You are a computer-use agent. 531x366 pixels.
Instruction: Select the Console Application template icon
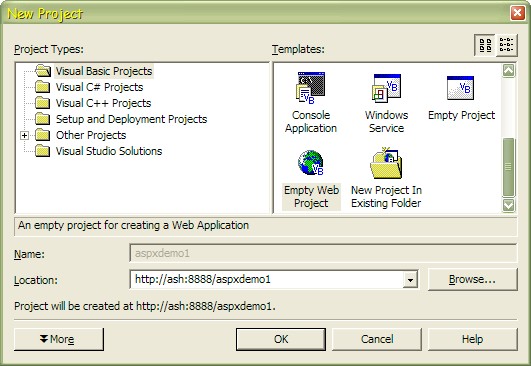tap(311, 88)
